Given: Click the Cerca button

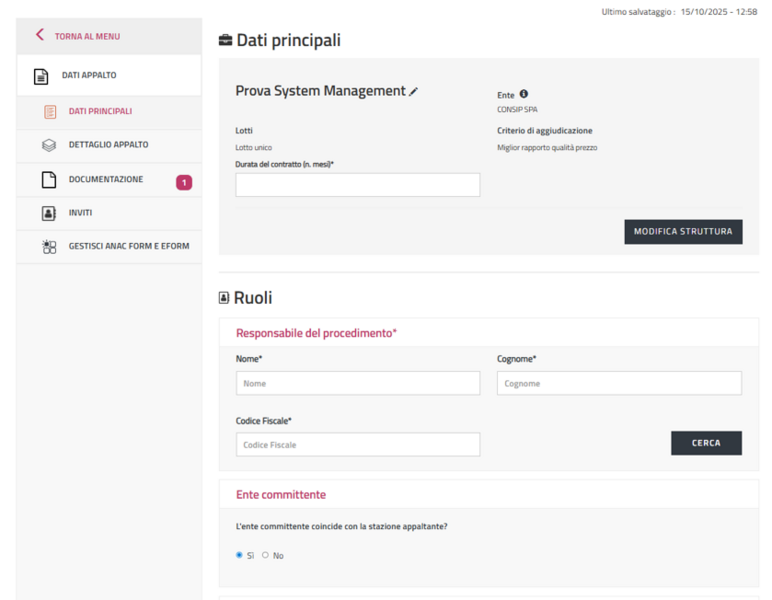Looking at the screenshot, I should pos(706,443).
